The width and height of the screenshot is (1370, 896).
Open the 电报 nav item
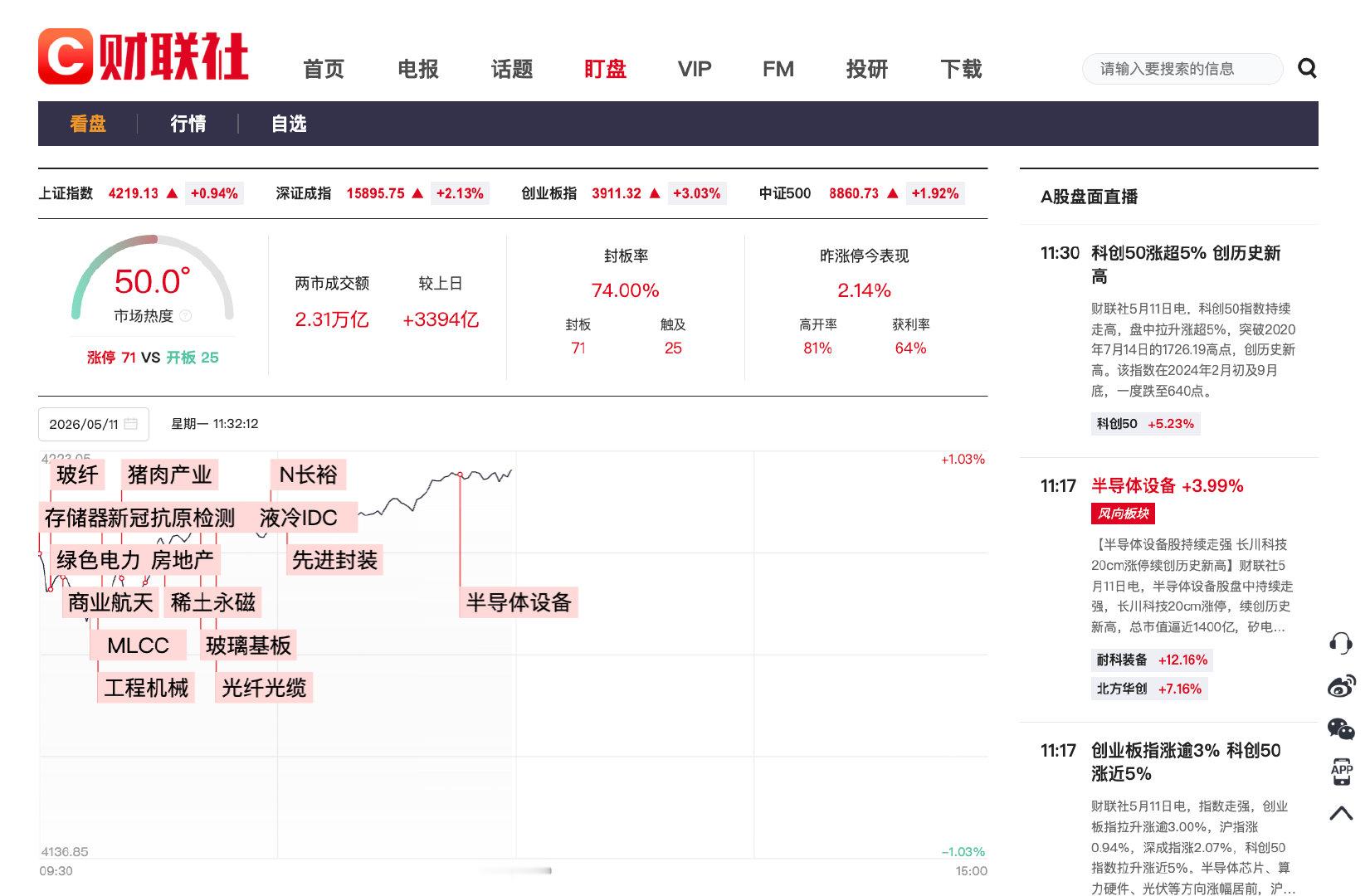click(x=417, y=69)
